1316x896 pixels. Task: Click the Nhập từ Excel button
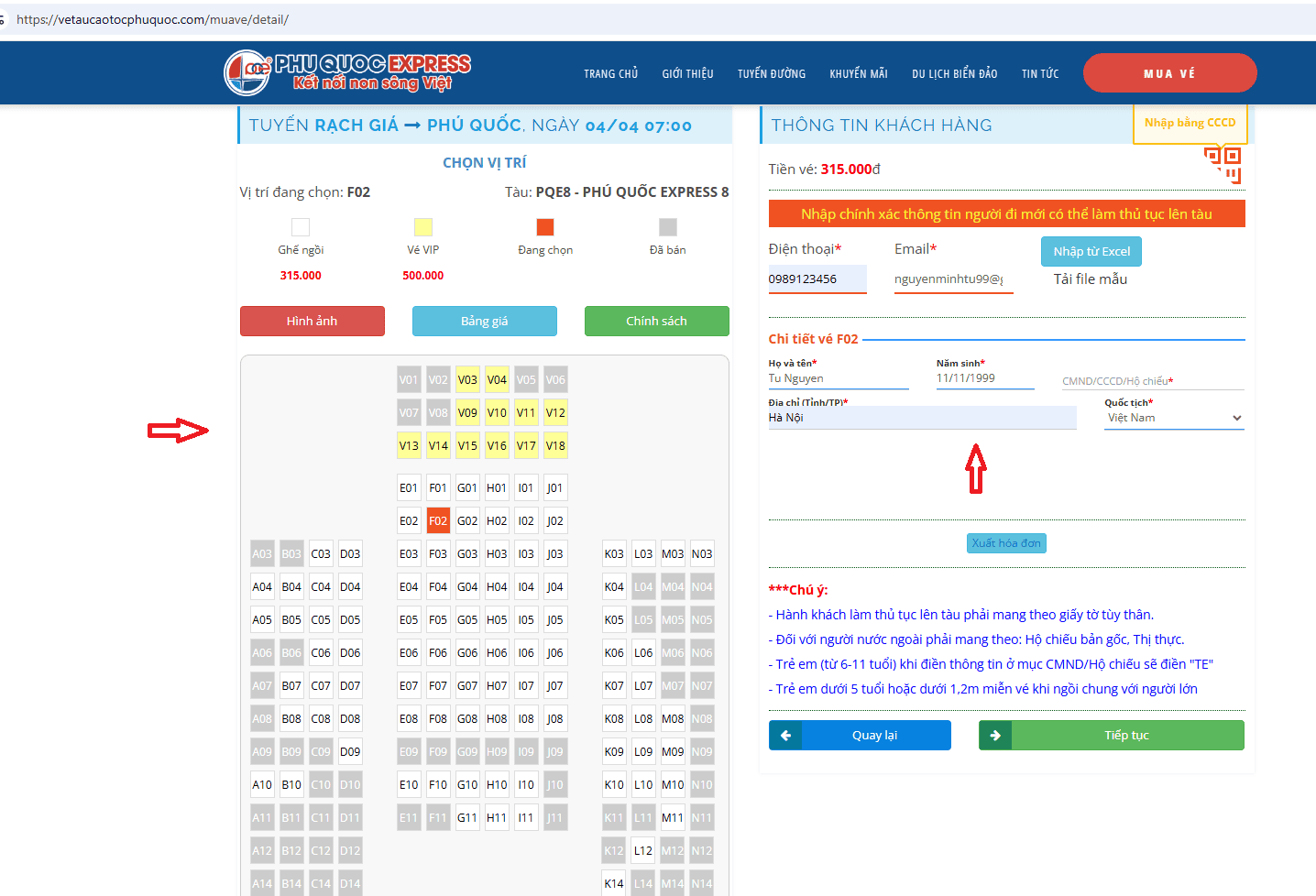click(x=1091, y=252)
